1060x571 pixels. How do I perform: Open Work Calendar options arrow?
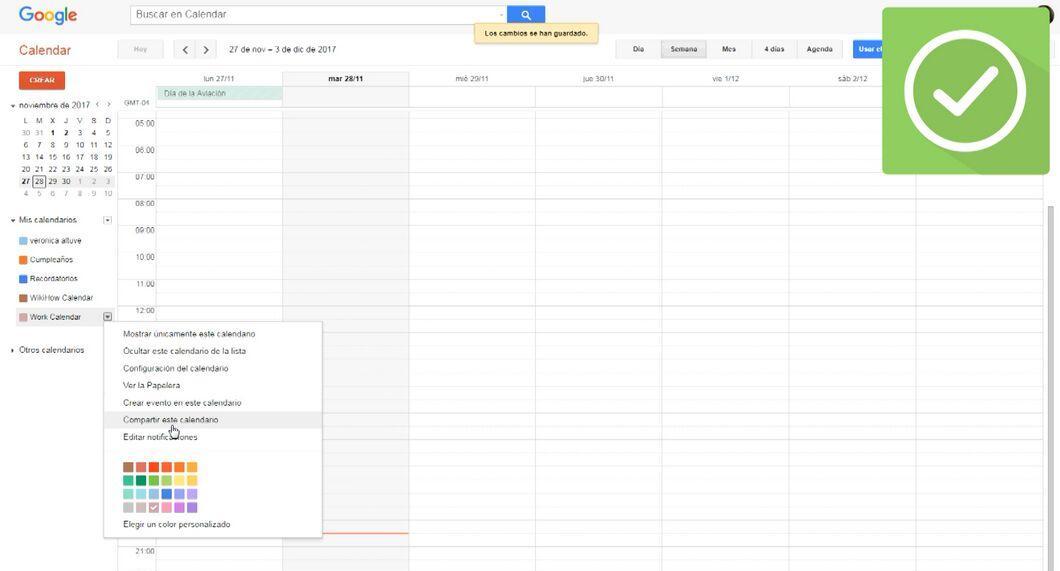pyautogui.click(x=107, y=316)
